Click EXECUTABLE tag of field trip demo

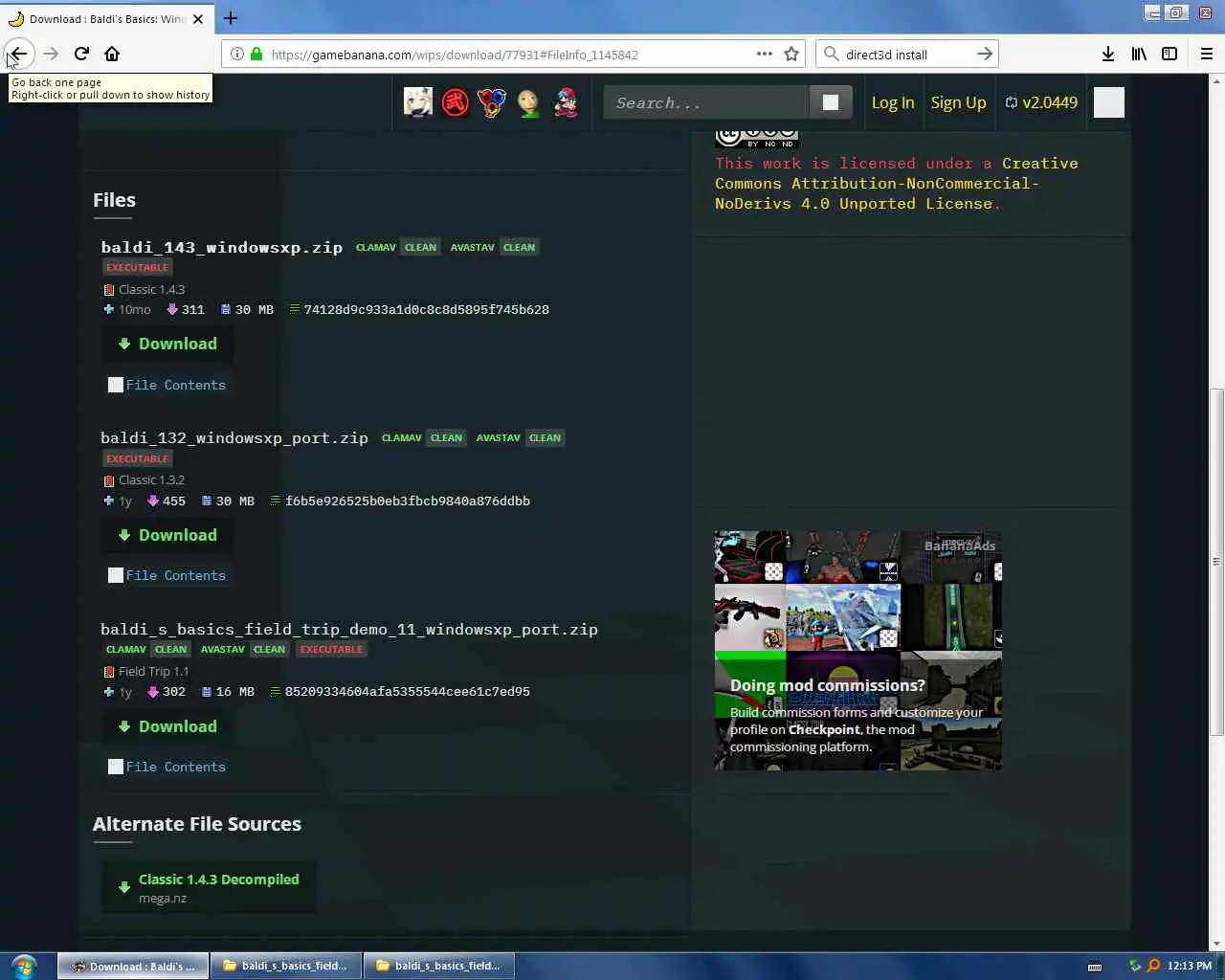tap(331, 649)
